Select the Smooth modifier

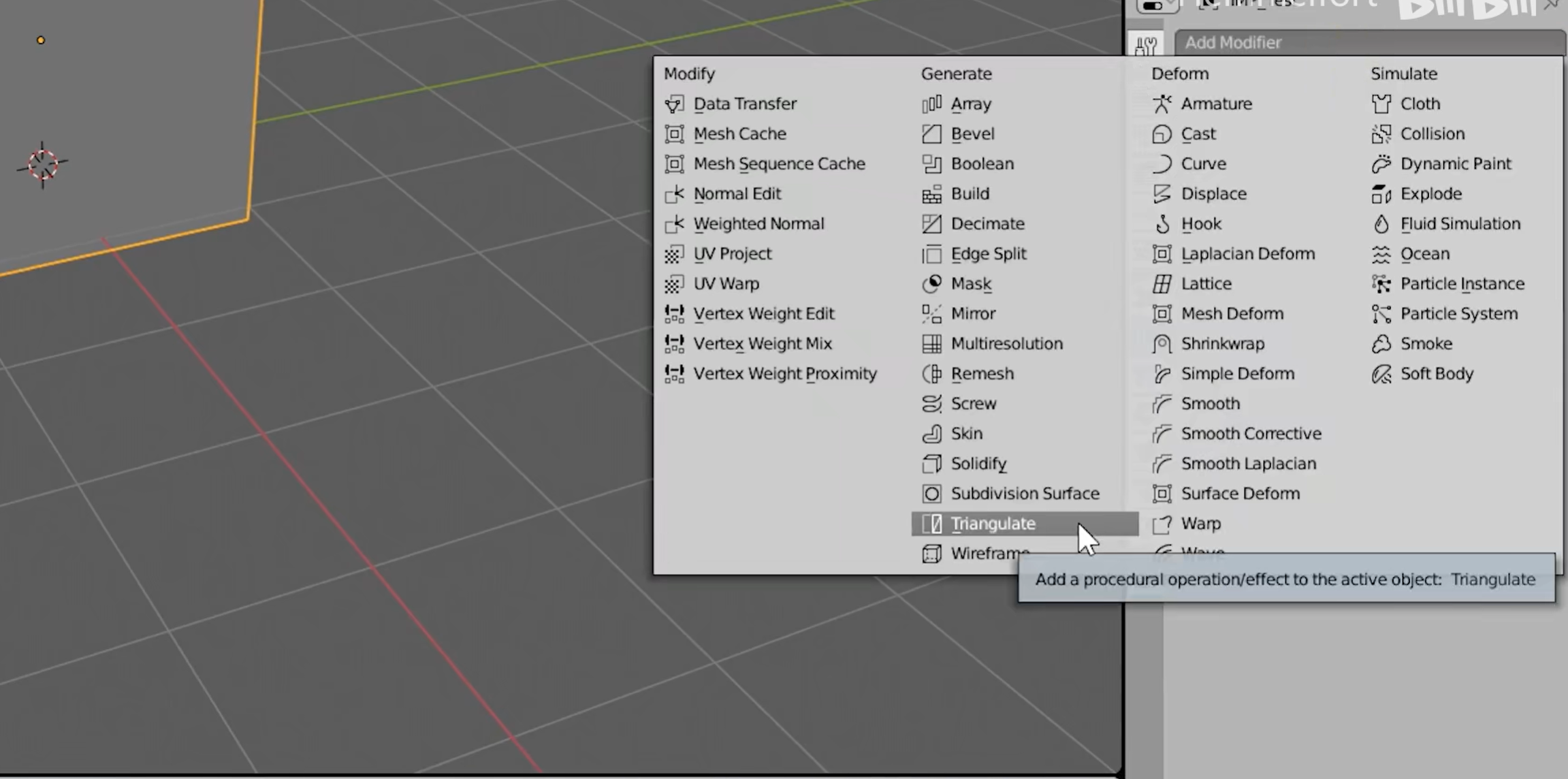[x=1210, y=403]
